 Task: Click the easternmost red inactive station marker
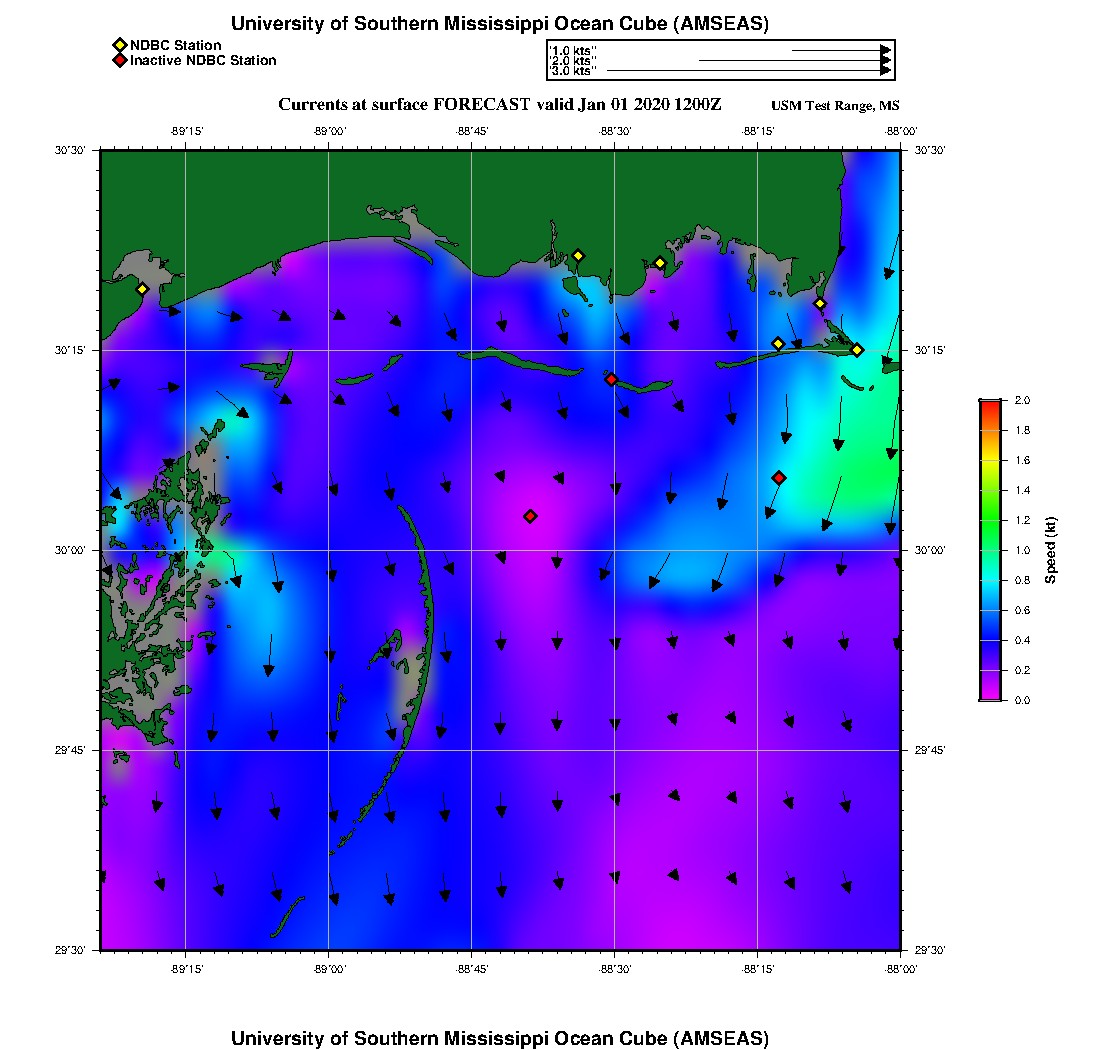779,478
